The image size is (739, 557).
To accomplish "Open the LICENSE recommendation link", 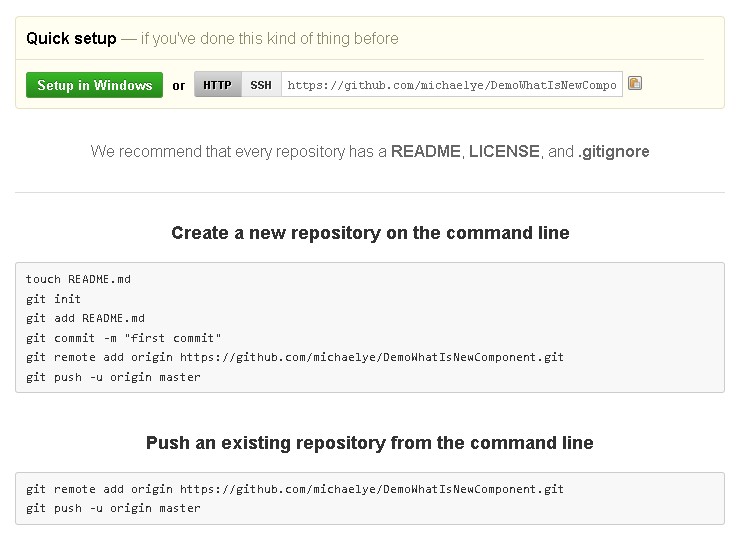I will tap(504, 151).
